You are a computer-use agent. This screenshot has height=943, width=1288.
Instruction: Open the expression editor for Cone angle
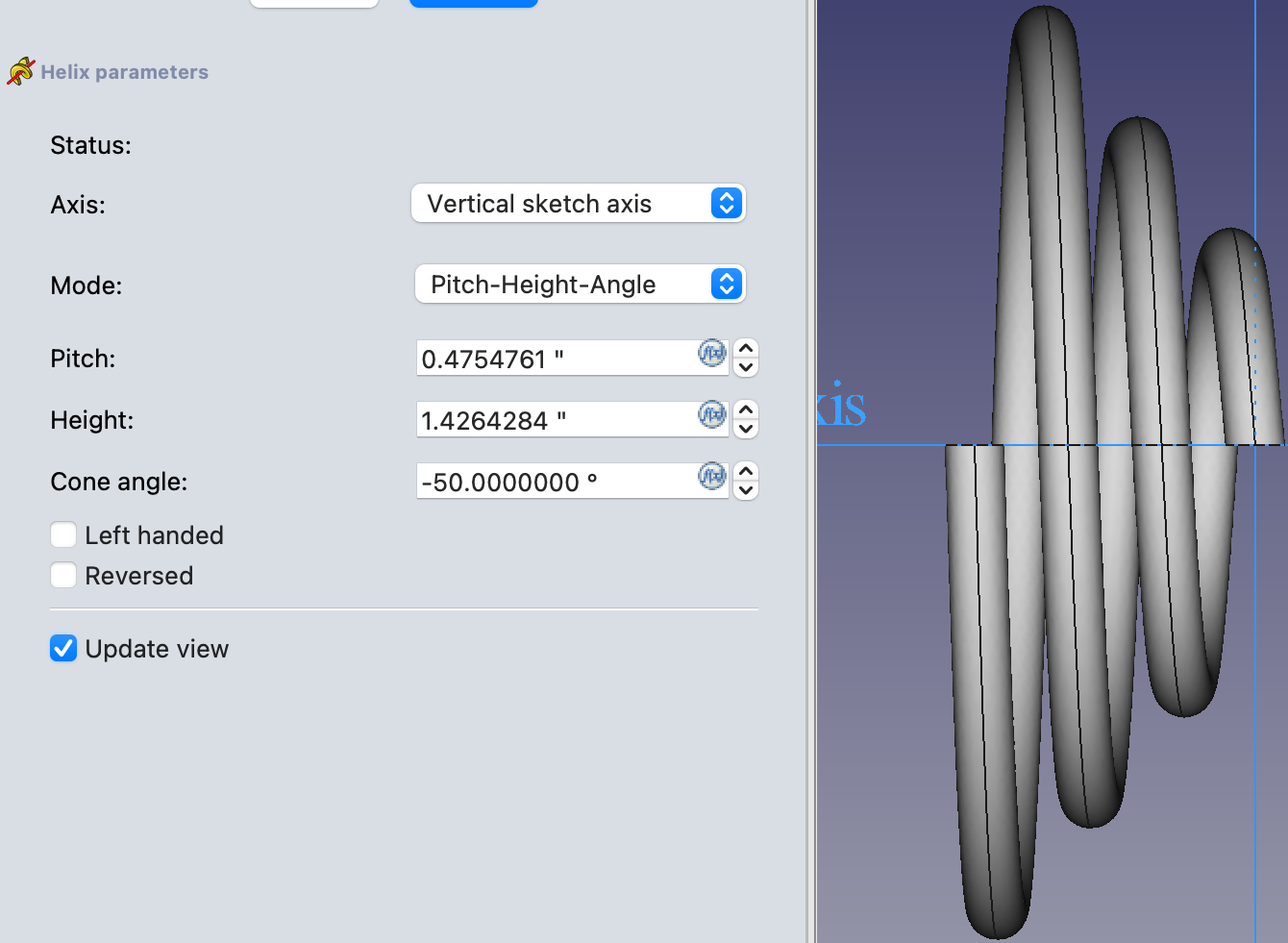(x=711, y=476)
